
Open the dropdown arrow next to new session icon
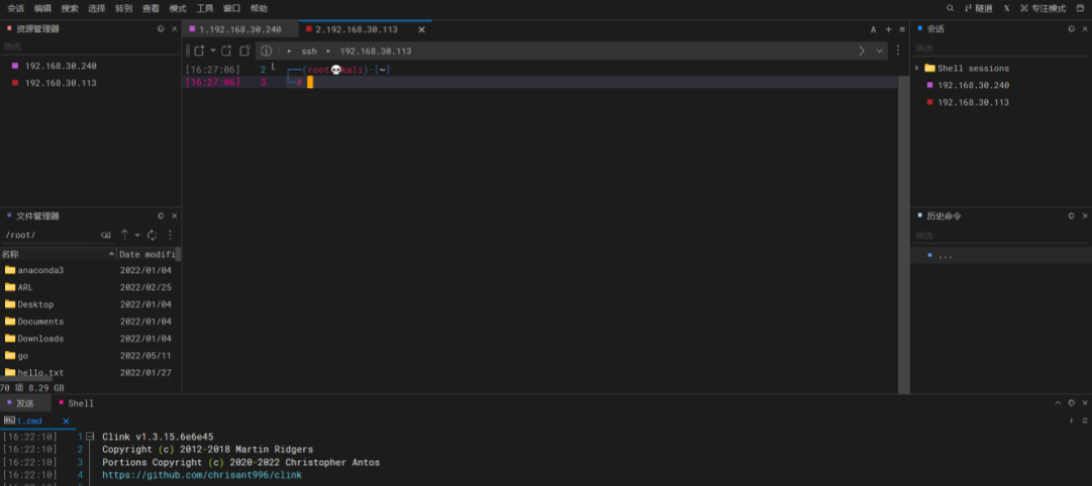[213, 51]
